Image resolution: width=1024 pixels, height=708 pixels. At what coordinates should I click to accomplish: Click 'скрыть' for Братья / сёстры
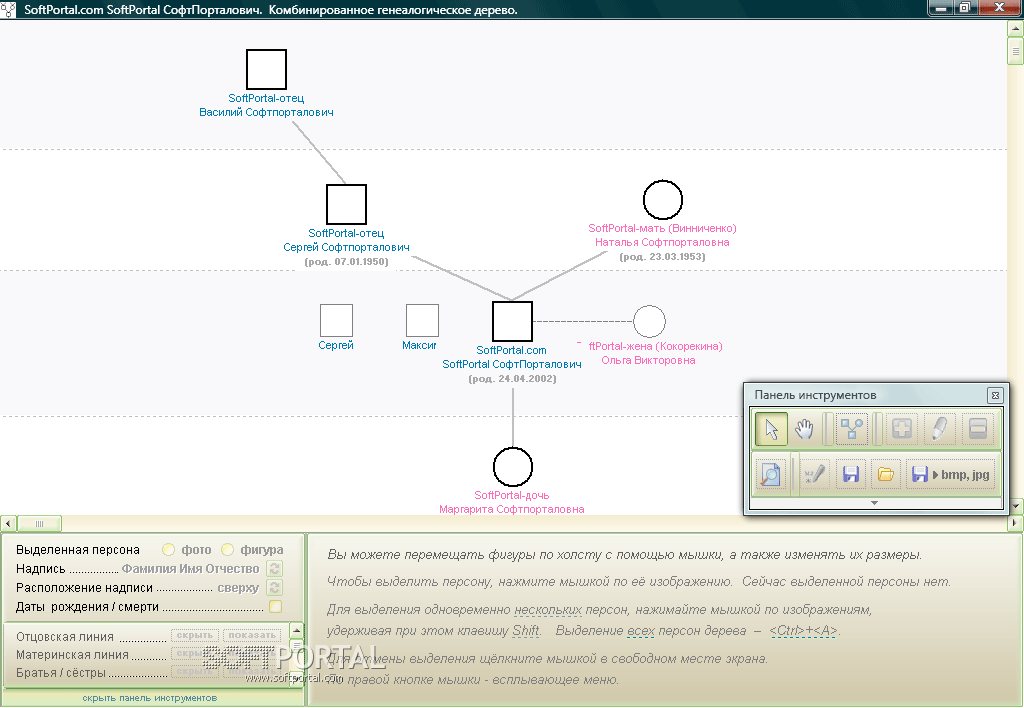click(x=195, y=671)
